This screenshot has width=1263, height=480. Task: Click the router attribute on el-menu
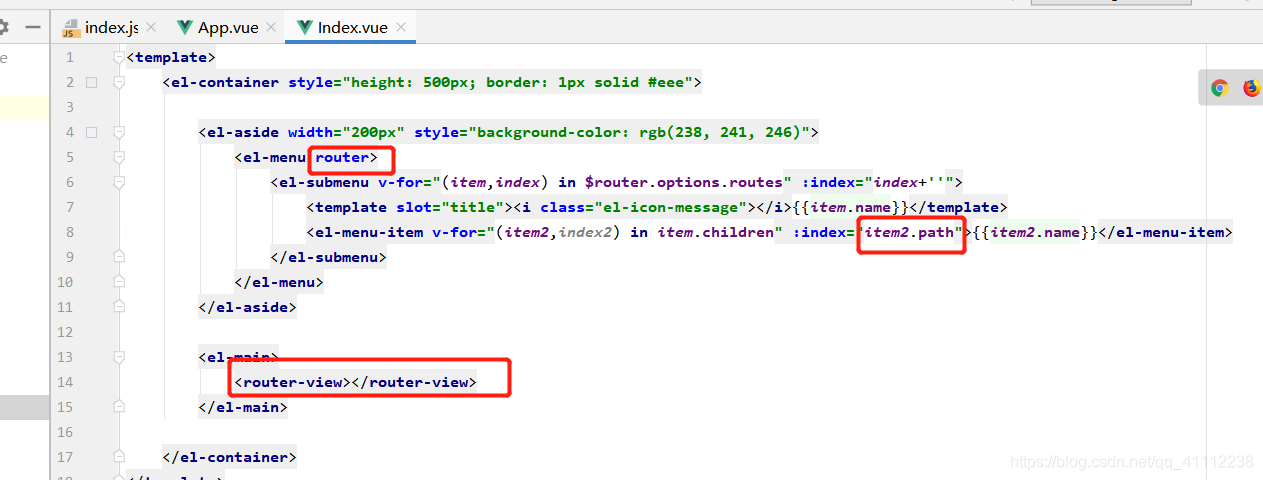[x=342, y=157]
